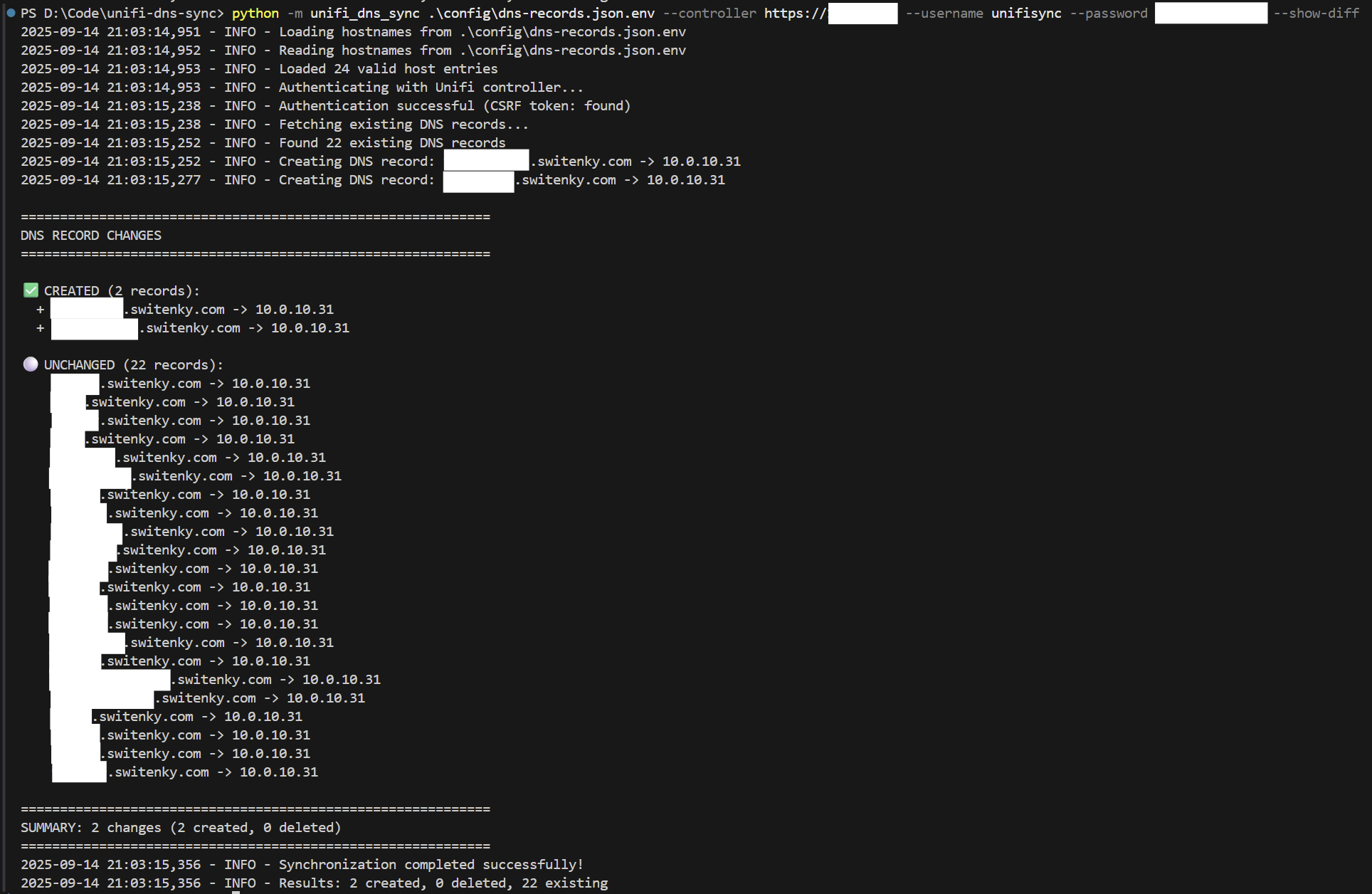Click the --controller flag in the command line
The image size is (1372, 894).
point(709,14)
